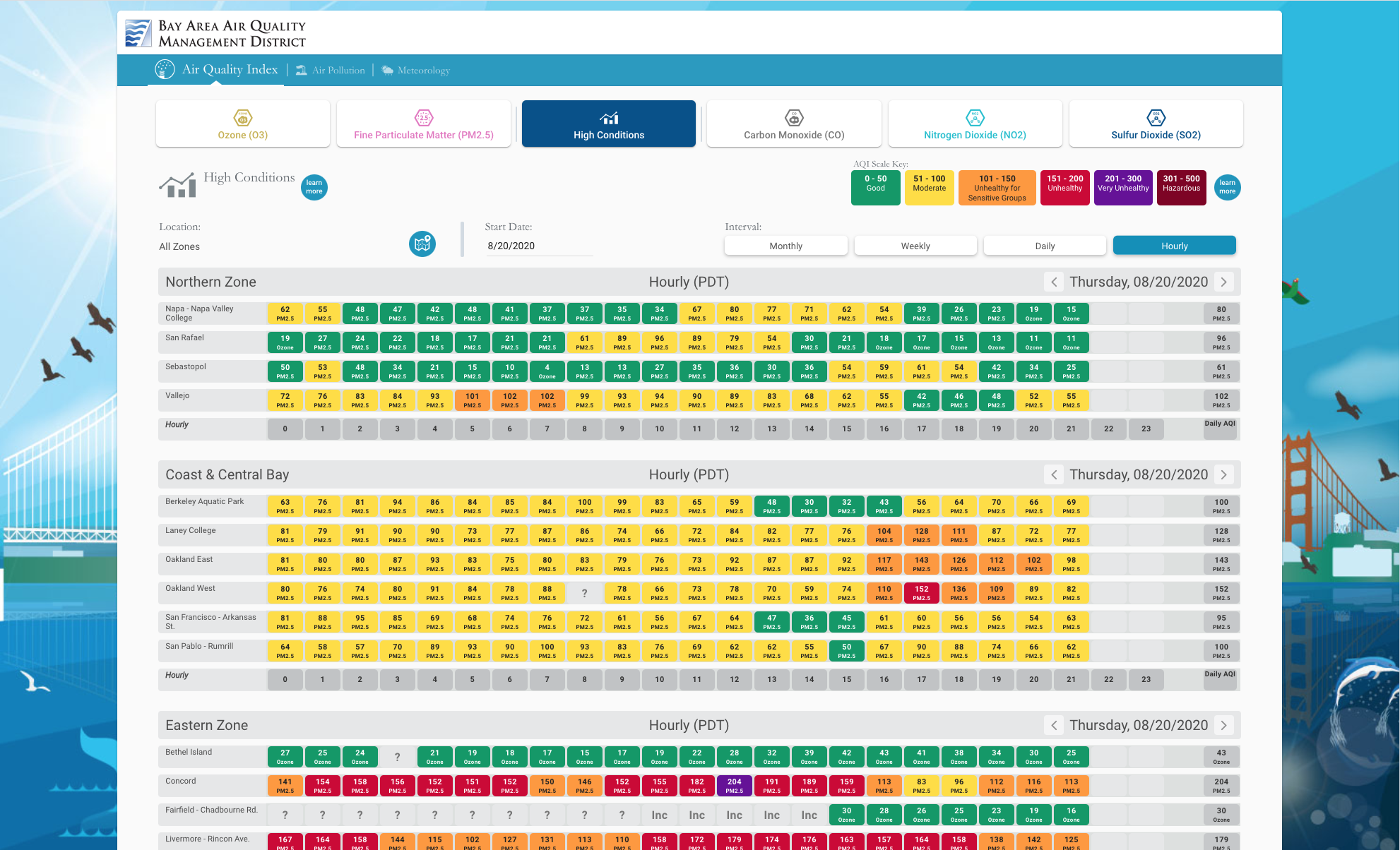1400x850 pixels.
Task: Click the Bay Area Air Quality logo
Action: coord(215,33)
